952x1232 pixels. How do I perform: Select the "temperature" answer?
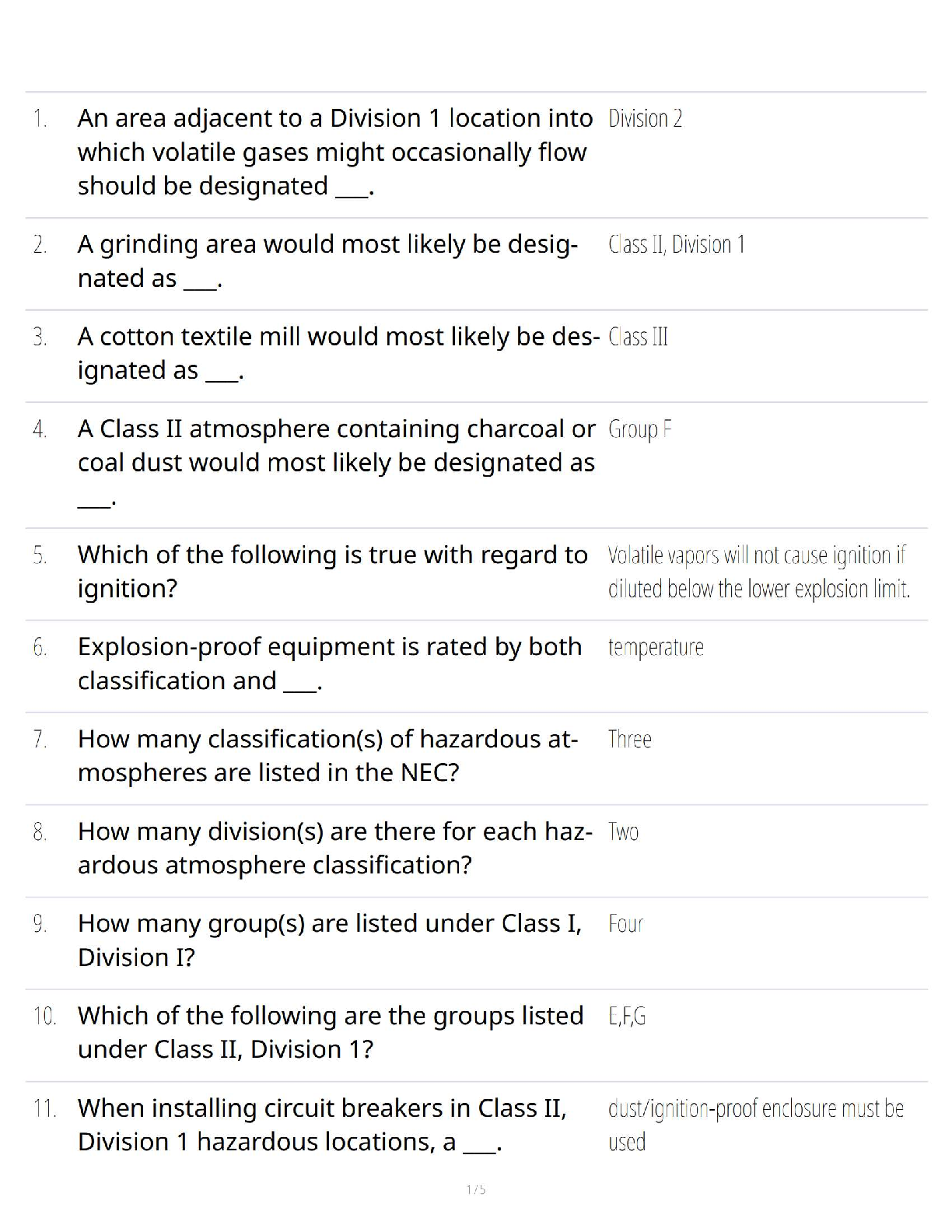pos(656,648)
